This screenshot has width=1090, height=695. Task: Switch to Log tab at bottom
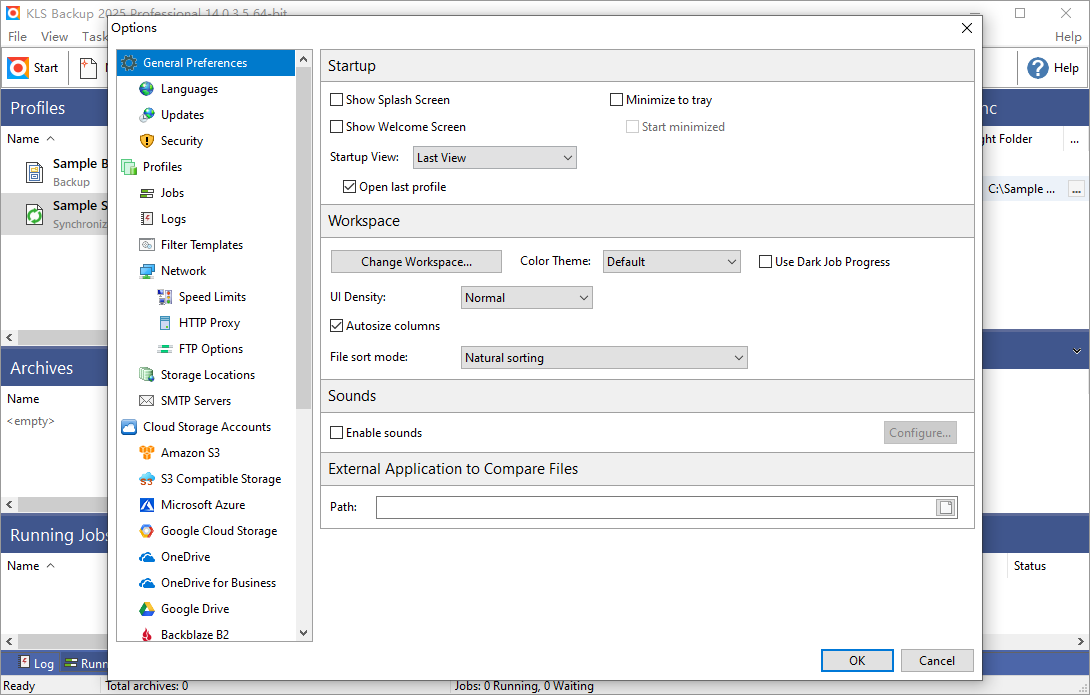36,663
